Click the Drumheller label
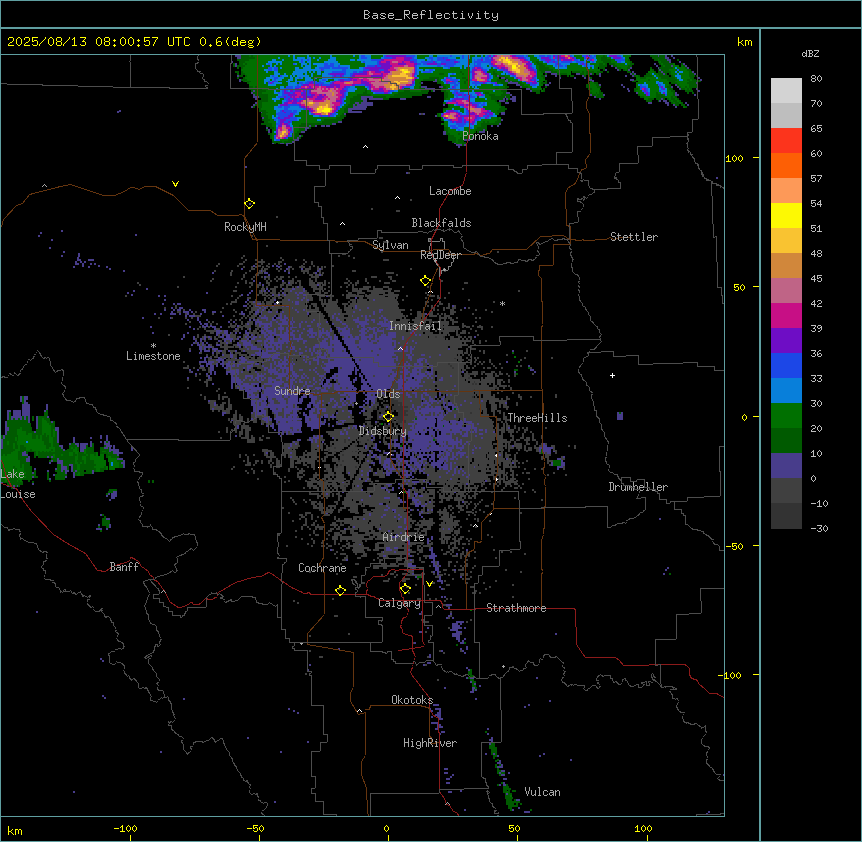The width and height of the screenshot is (862, 842). coord(638,487)
